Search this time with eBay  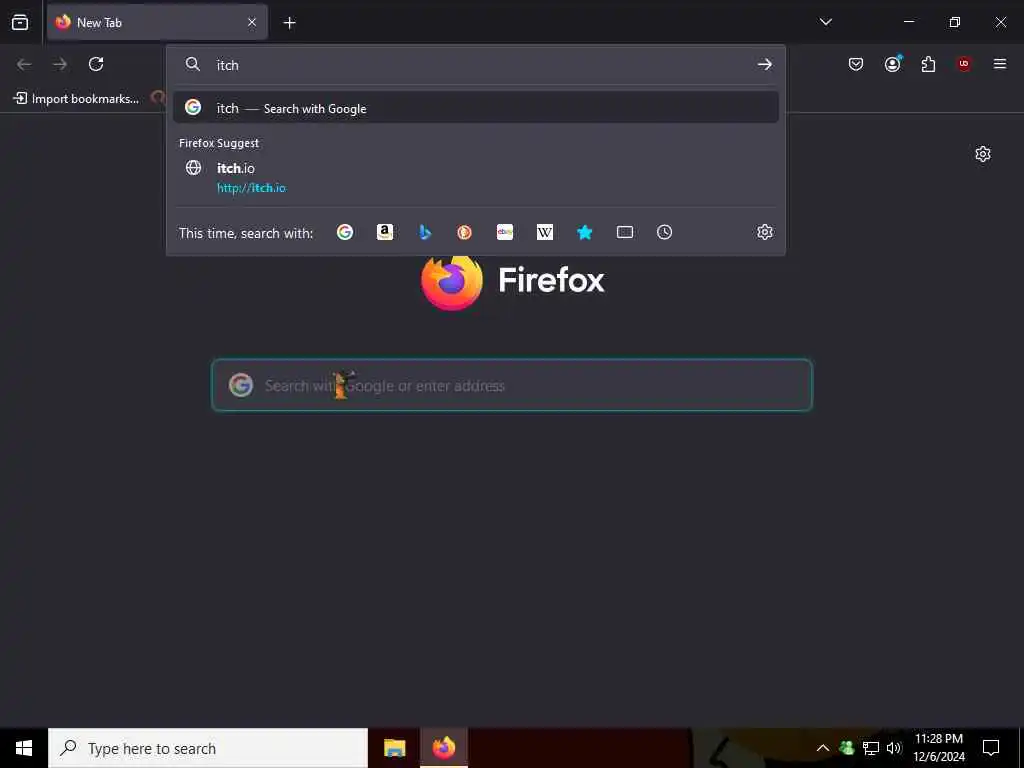[505, 232]
